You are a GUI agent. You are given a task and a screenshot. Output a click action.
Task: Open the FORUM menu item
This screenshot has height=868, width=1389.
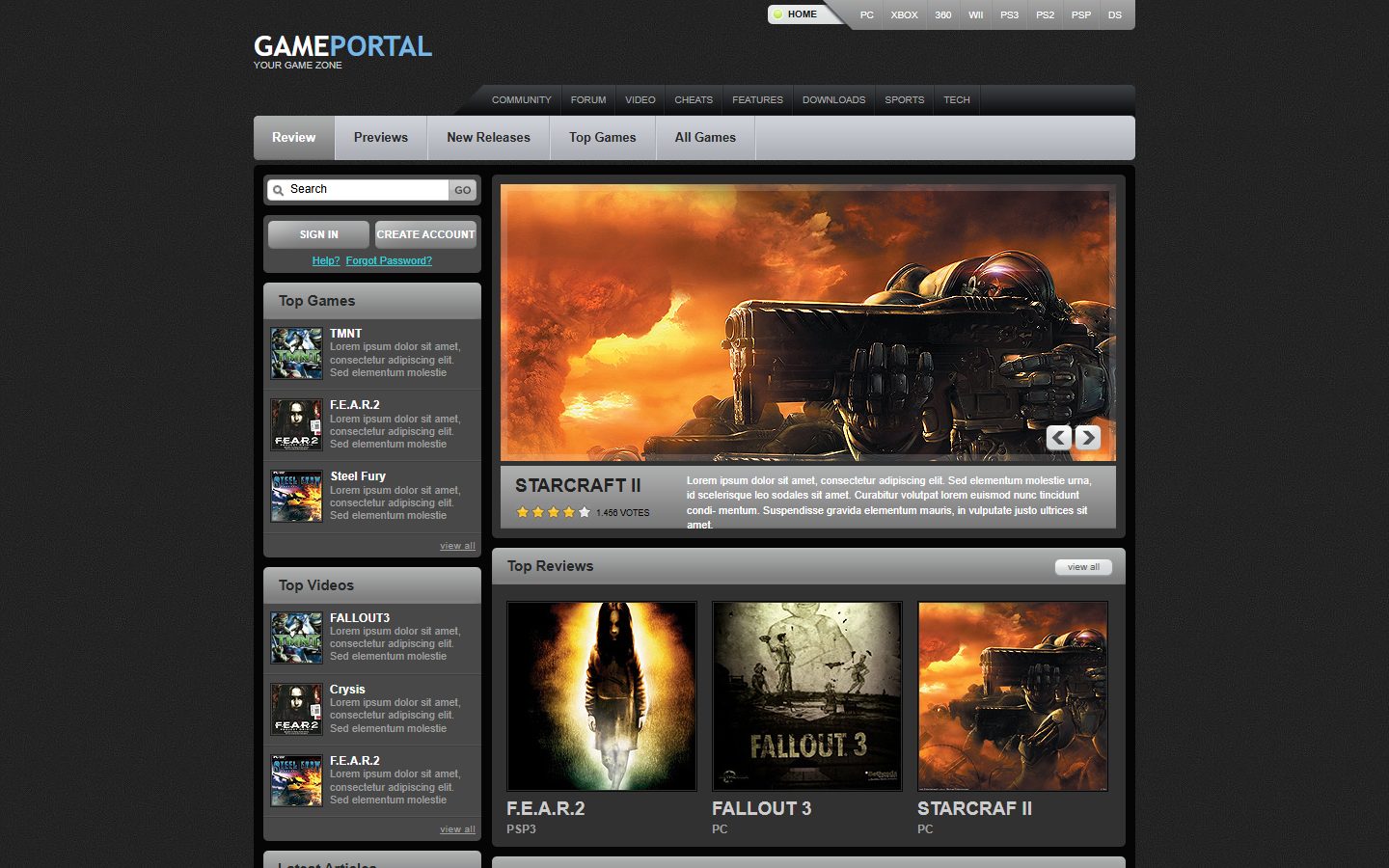point(588,100)
